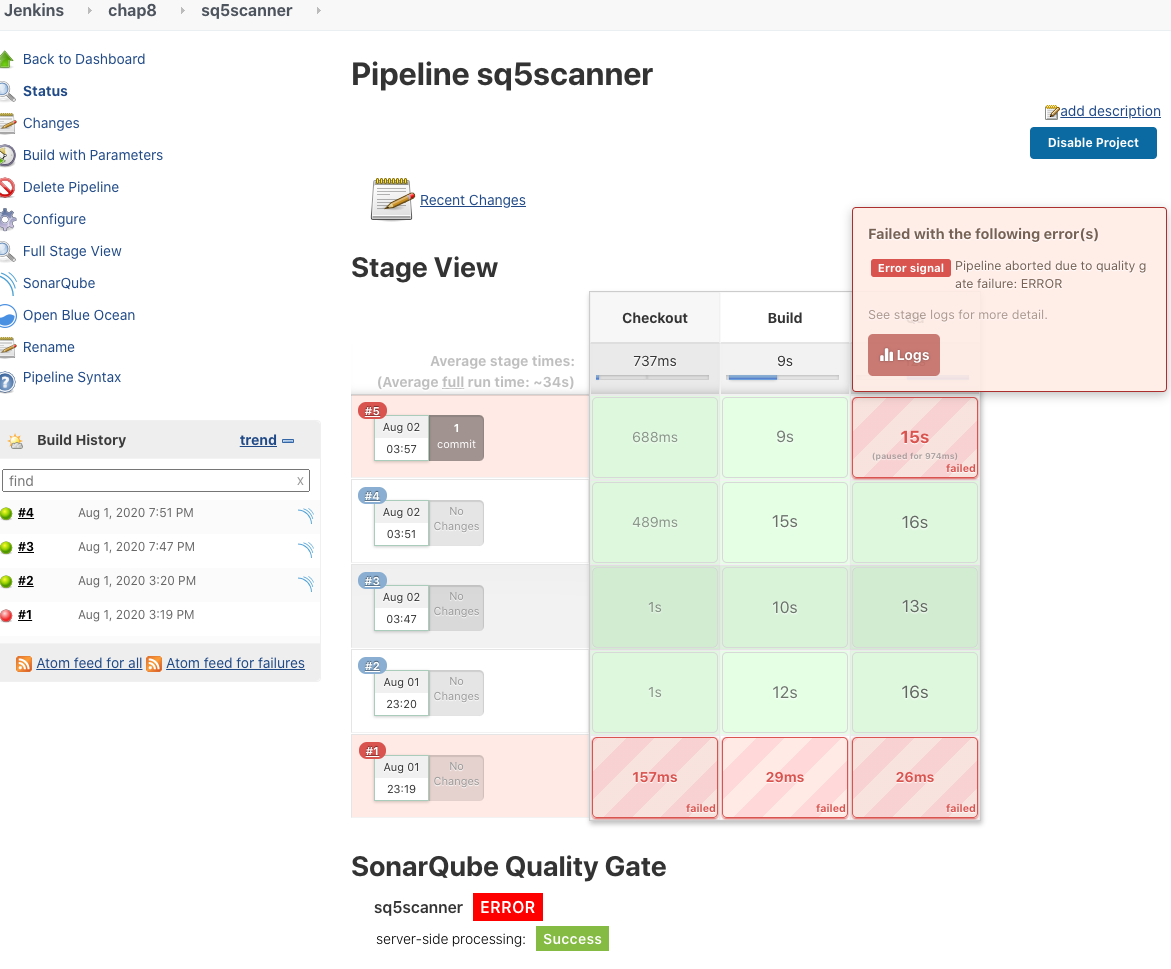Click the build history find input field
This screenshot has width=1171, height=969.
tap(150, 481)
